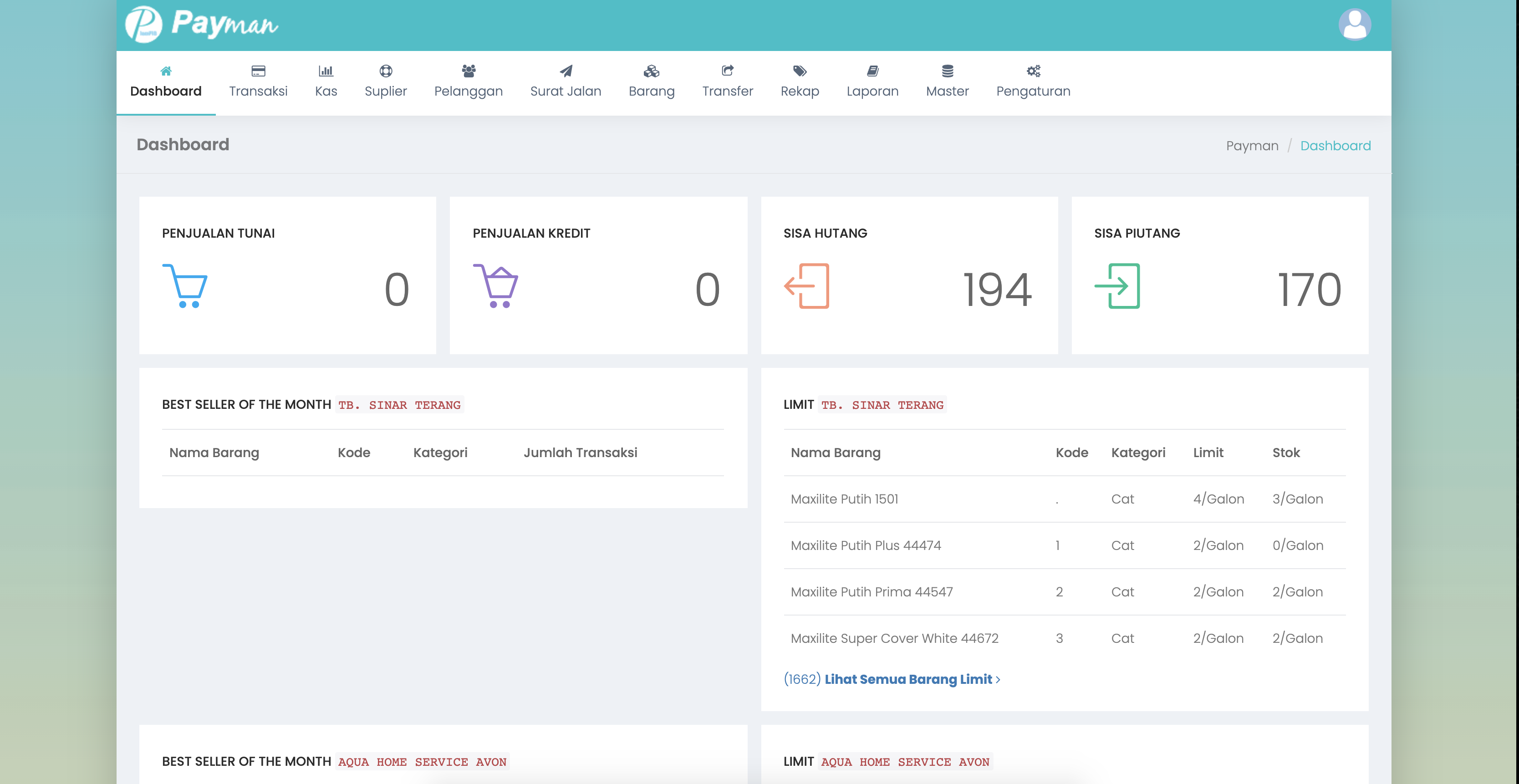This screenshot has height=784, width=1519.
Task: Click the Payman logo
Action: (x=202, y=25)
